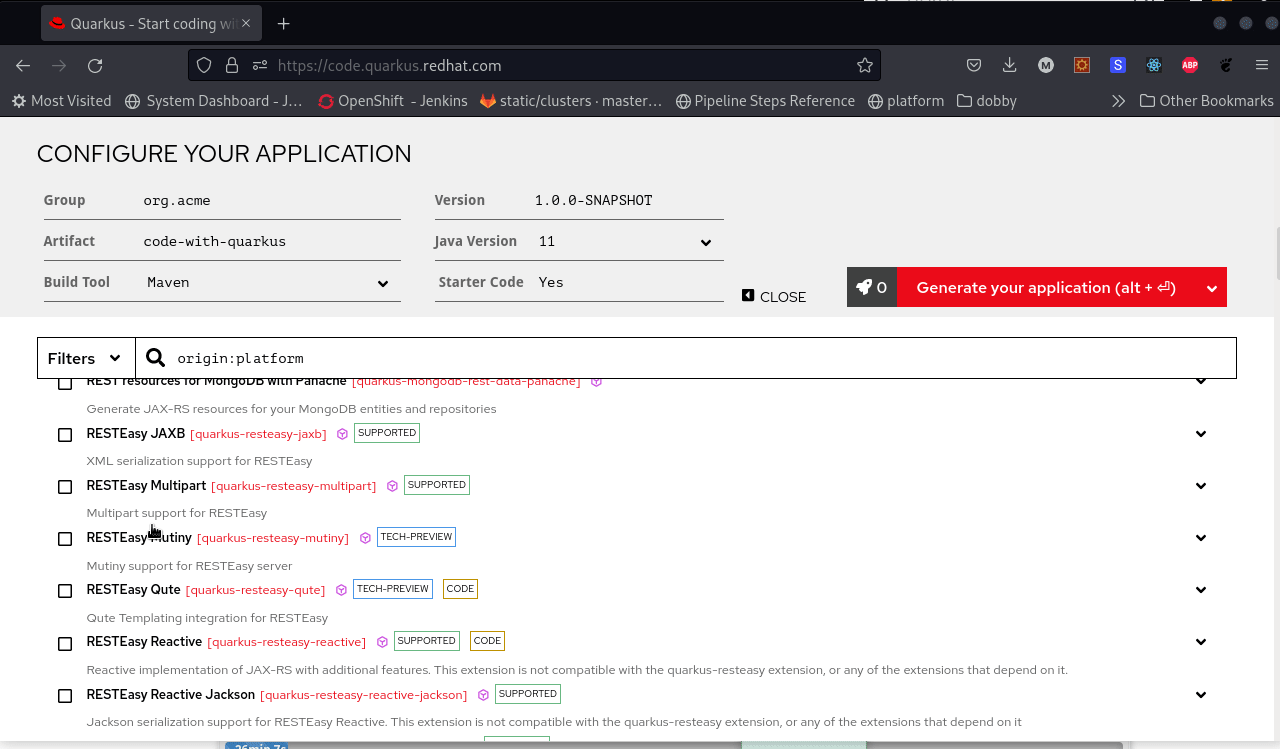Open the Firefox hamburger menu
The width and height of the screenshot is (1280, 749).
(x=1262, y=66)
